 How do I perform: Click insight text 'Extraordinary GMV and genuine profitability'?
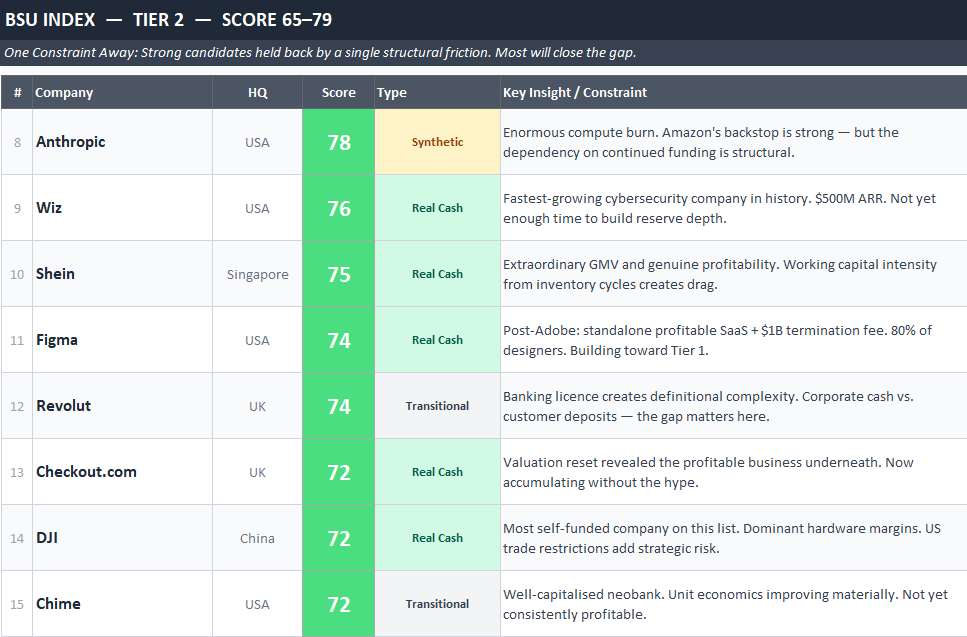641,265
